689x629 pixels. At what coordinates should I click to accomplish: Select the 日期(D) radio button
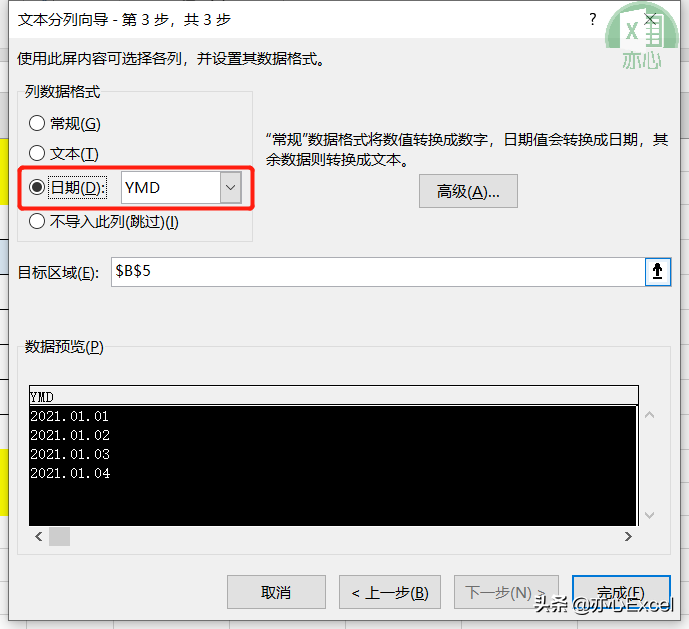pyautogui.click(x=37, y=188)
